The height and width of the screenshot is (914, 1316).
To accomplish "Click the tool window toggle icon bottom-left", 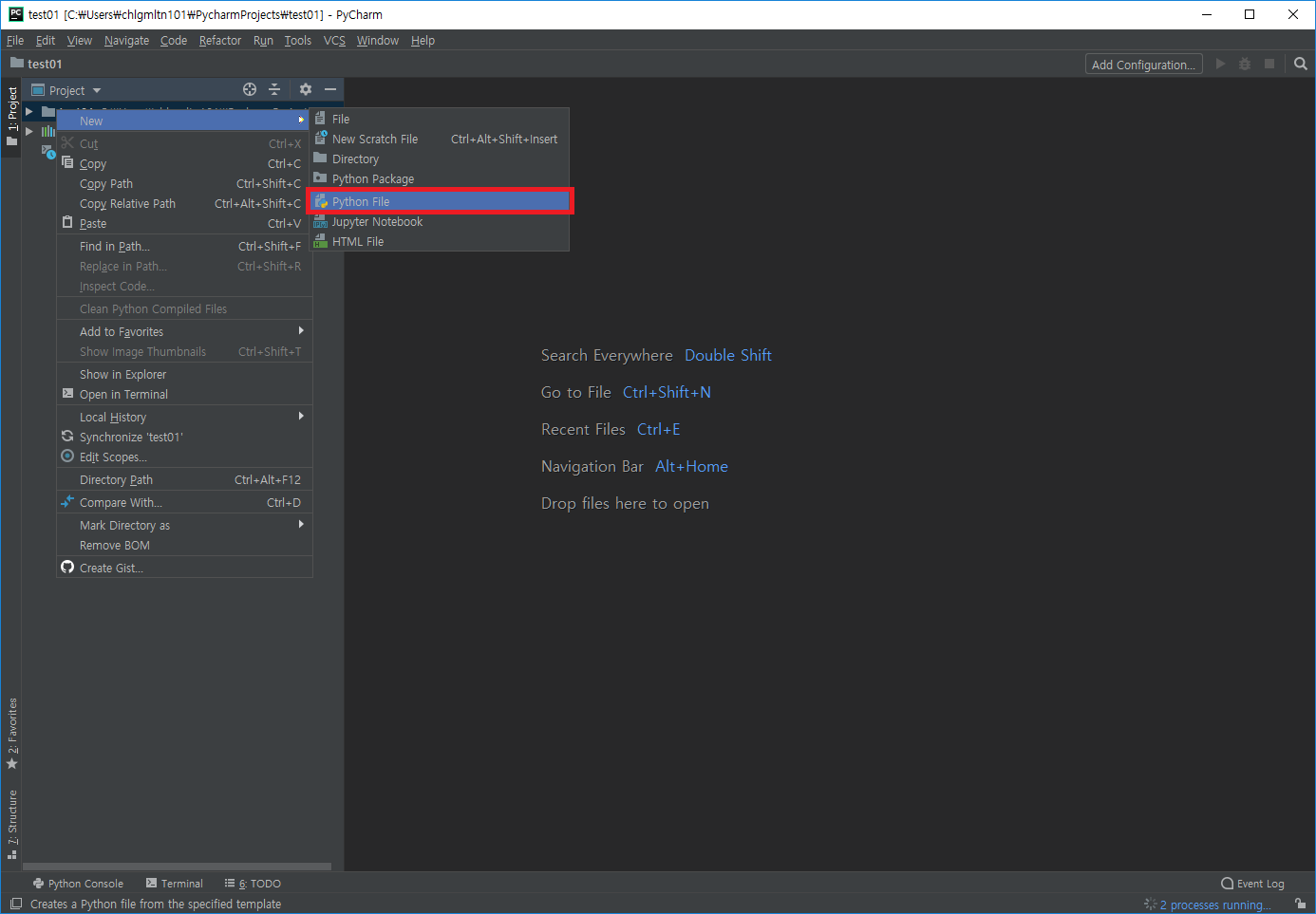I will click(16, 904).
